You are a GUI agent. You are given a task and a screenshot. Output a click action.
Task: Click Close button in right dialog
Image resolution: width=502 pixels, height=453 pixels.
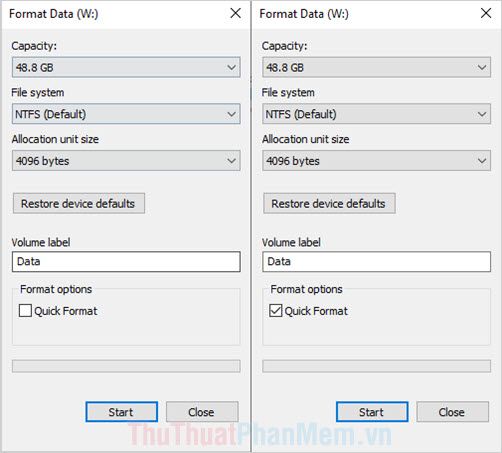[x=452, y=412]
